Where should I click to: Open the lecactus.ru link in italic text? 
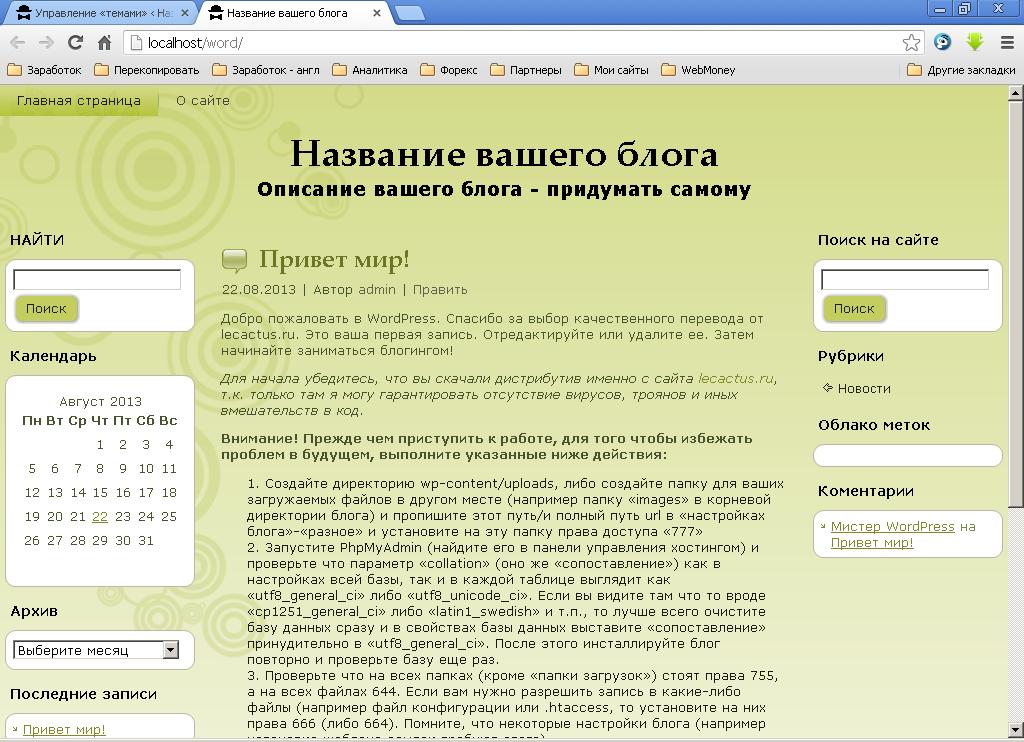pos(736,378)
